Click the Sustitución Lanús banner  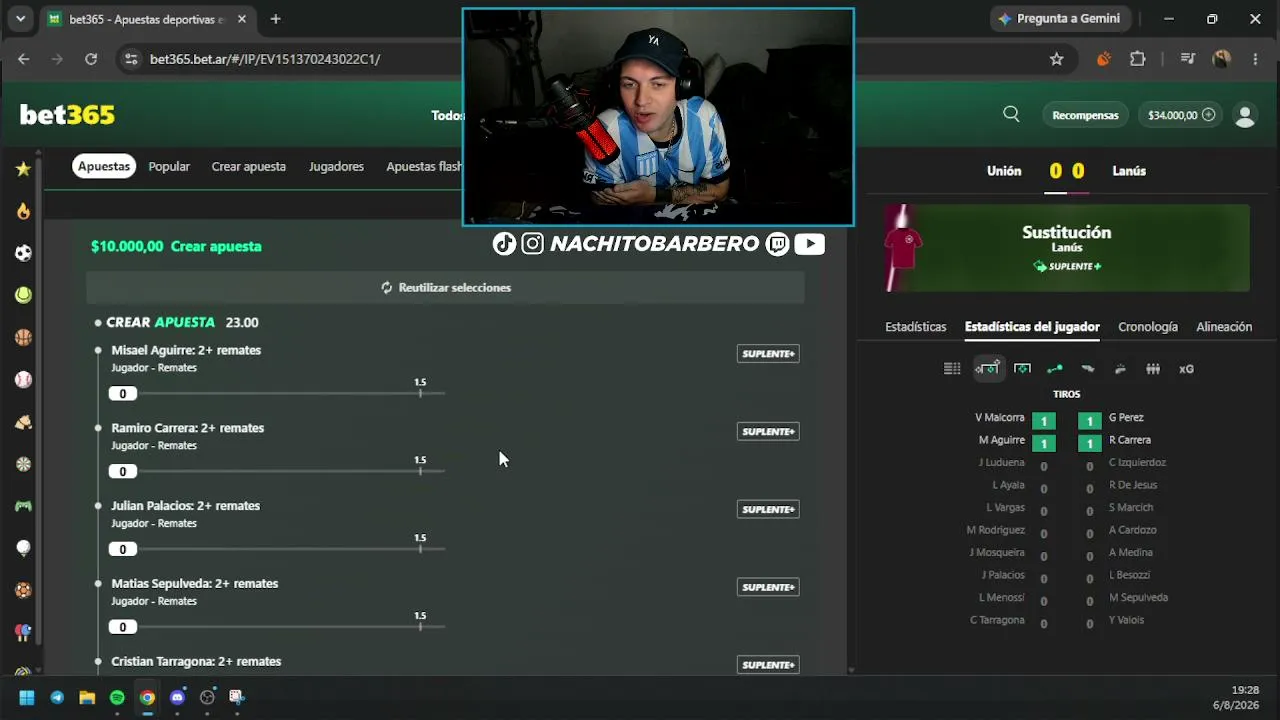click(1066, 248)
